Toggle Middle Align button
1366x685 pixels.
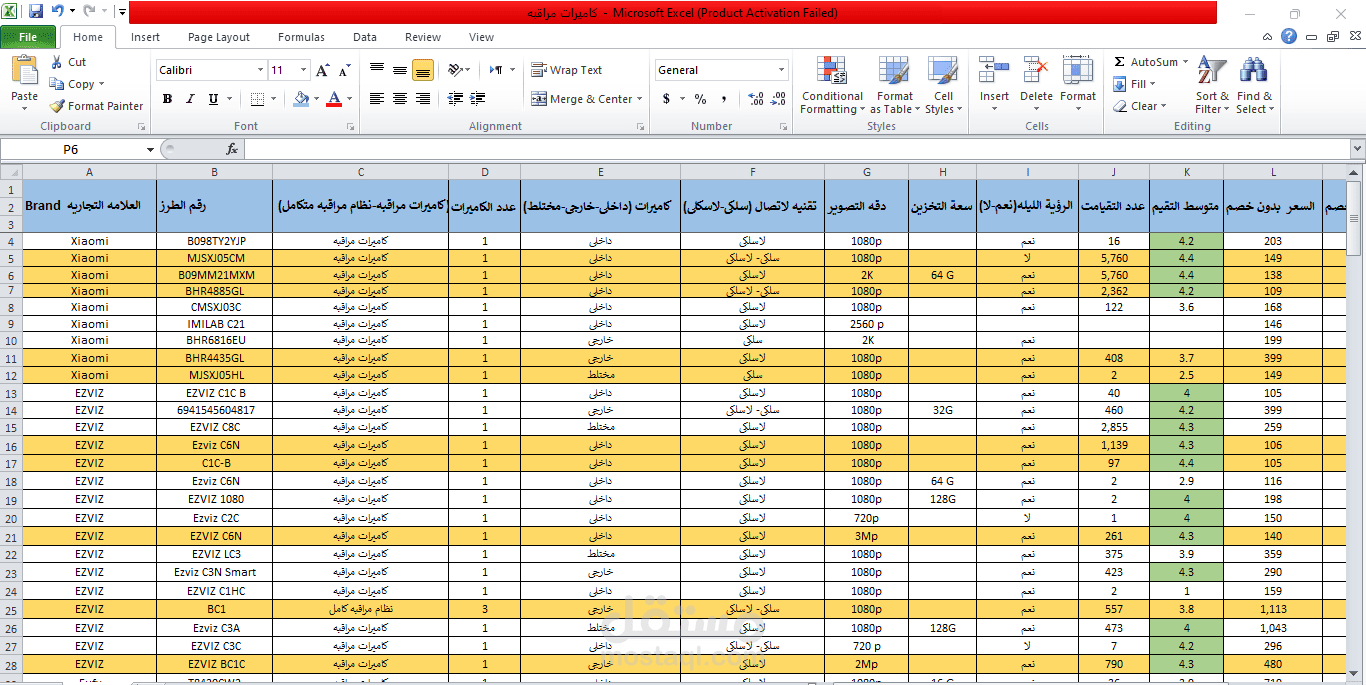click(x=400, y=70)
